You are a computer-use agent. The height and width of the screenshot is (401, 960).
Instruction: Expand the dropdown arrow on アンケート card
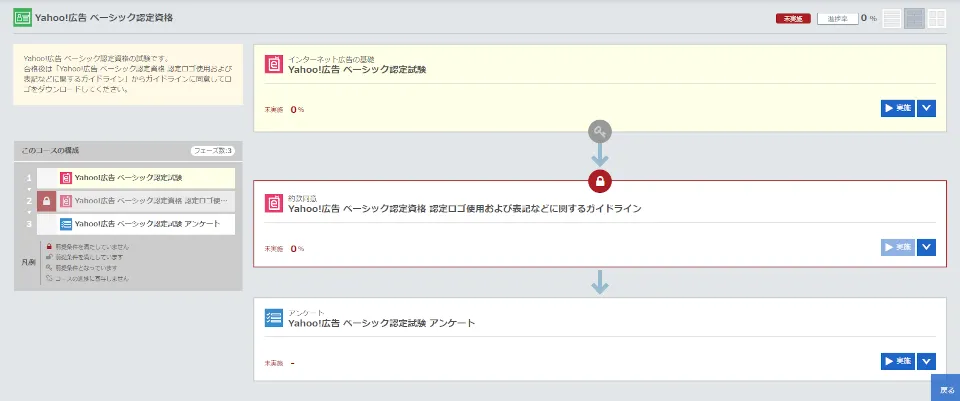[x=926, y=361]
